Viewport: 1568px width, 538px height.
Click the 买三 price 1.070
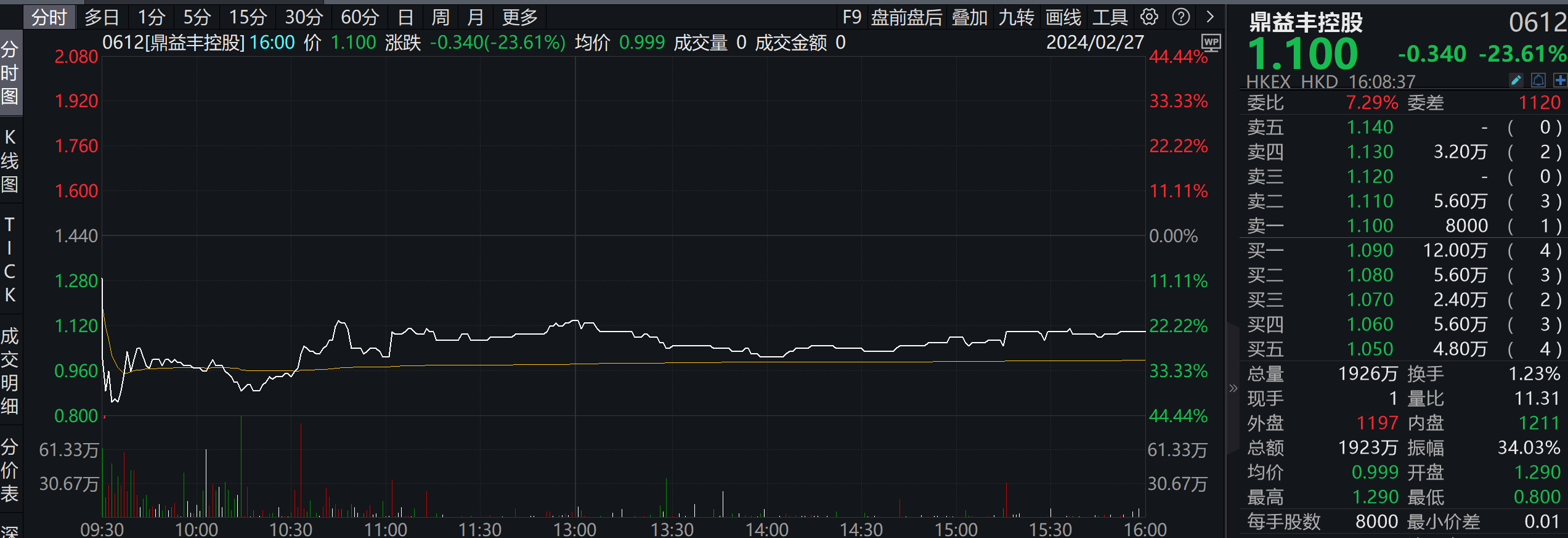pos(1370,300)
